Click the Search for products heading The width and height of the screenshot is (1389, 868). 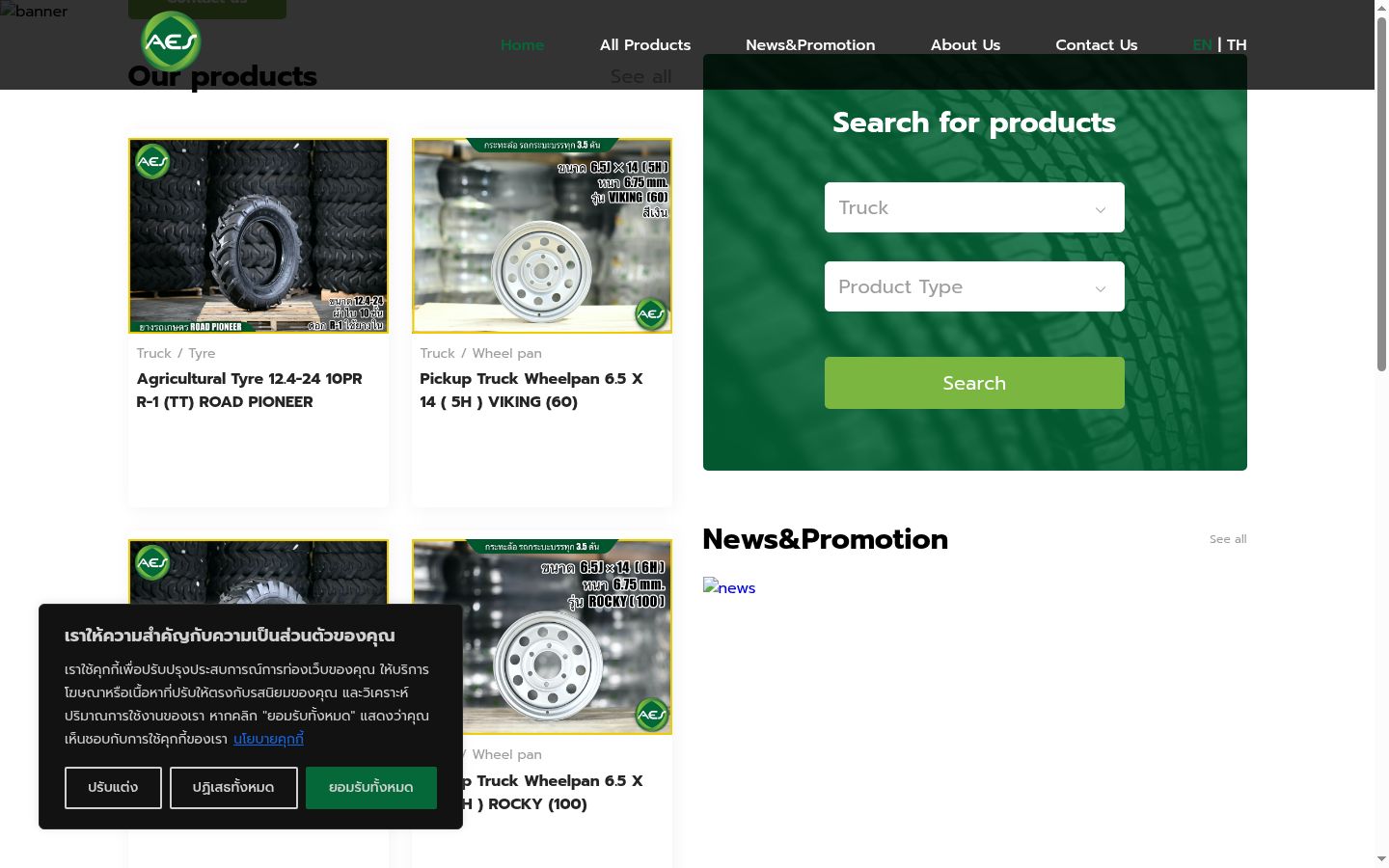coord(974,122)
